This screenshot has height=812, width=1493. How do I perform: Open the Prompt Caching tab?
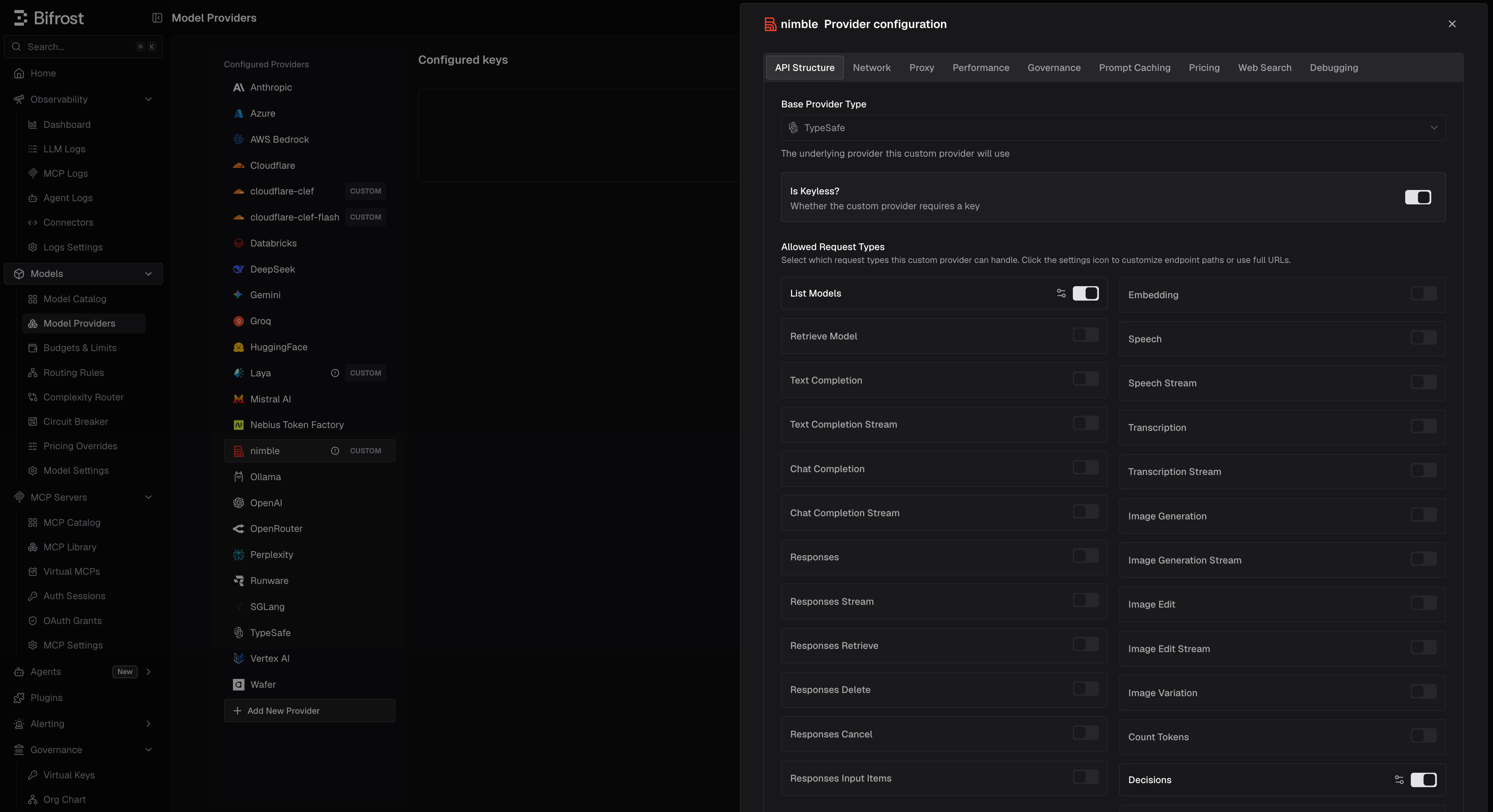click(x=1134, y=68)
